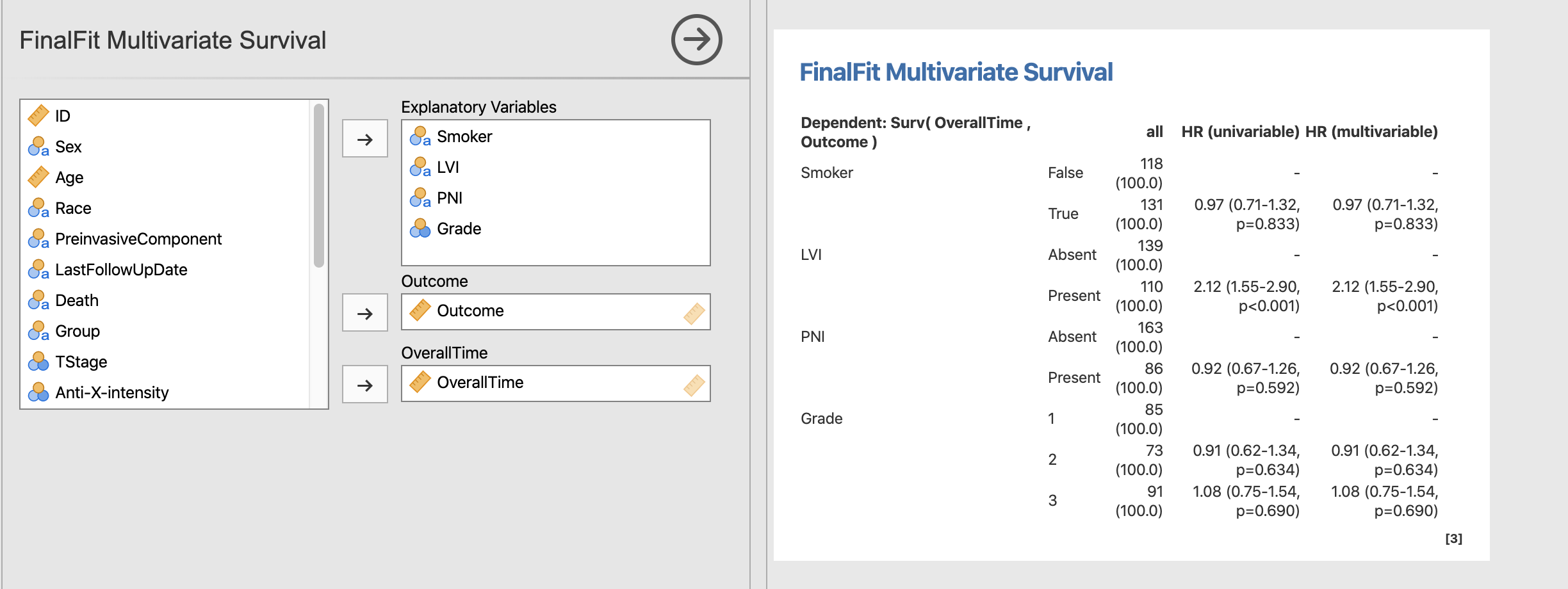This screenshot has height=589, width=1568.
Task: Click ruler icon beside OverallTime variable
Action: (x=420, y=382)
